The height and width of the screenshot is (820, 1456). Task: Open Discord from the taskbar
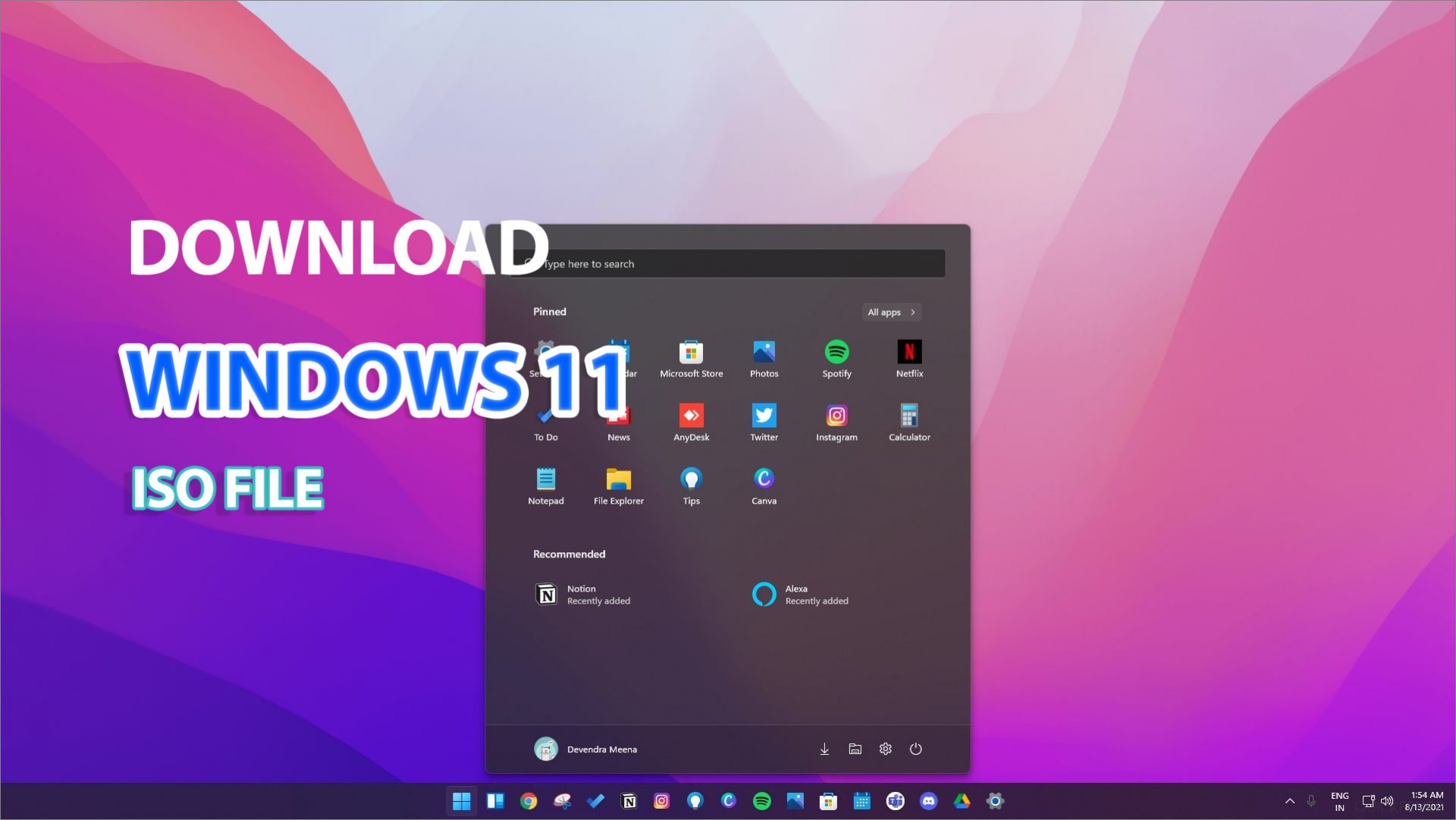pyautogui.click(x=928, y=801)
